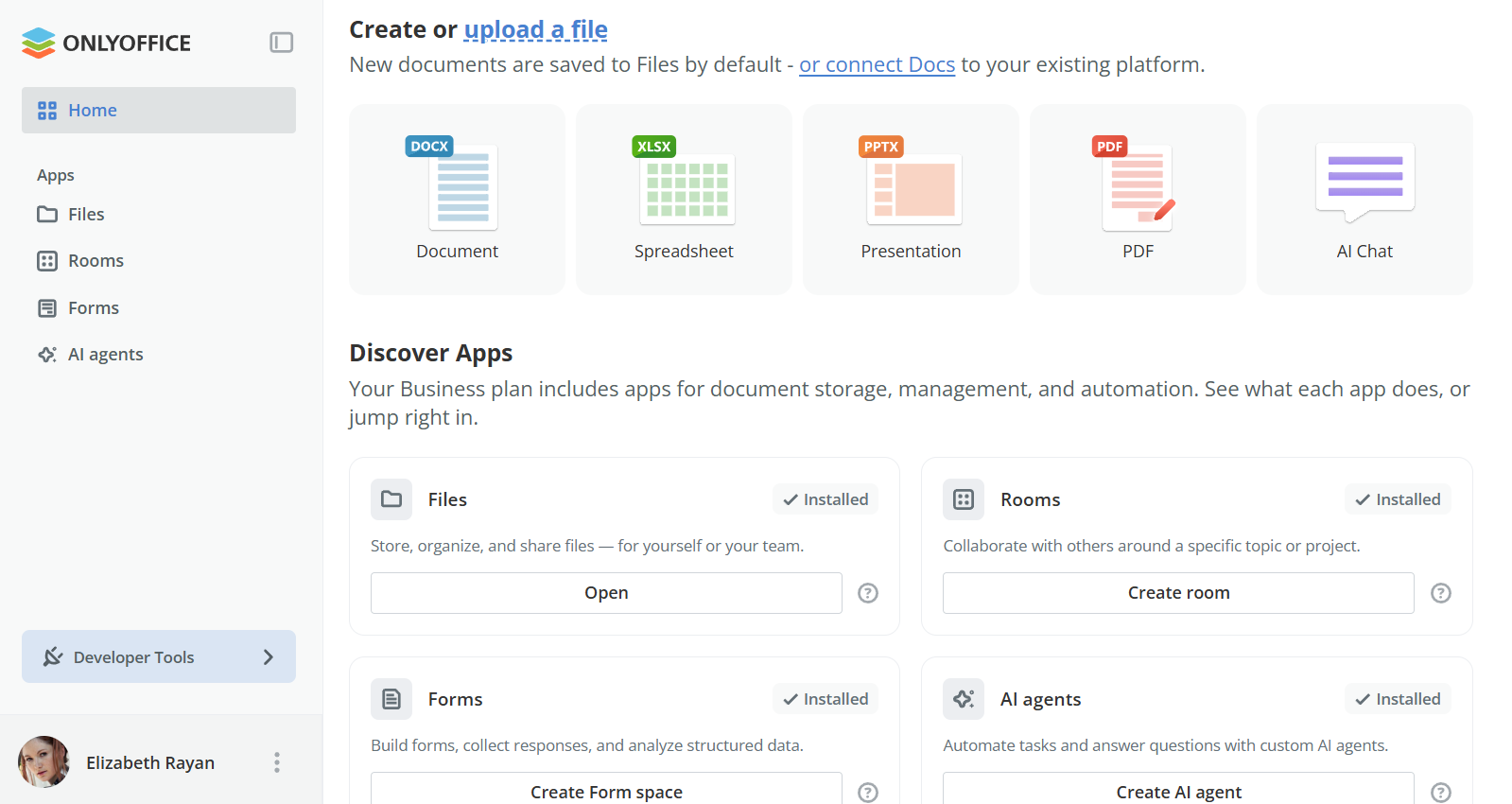Click Installed badge on Files card

[x=826, y=499]
